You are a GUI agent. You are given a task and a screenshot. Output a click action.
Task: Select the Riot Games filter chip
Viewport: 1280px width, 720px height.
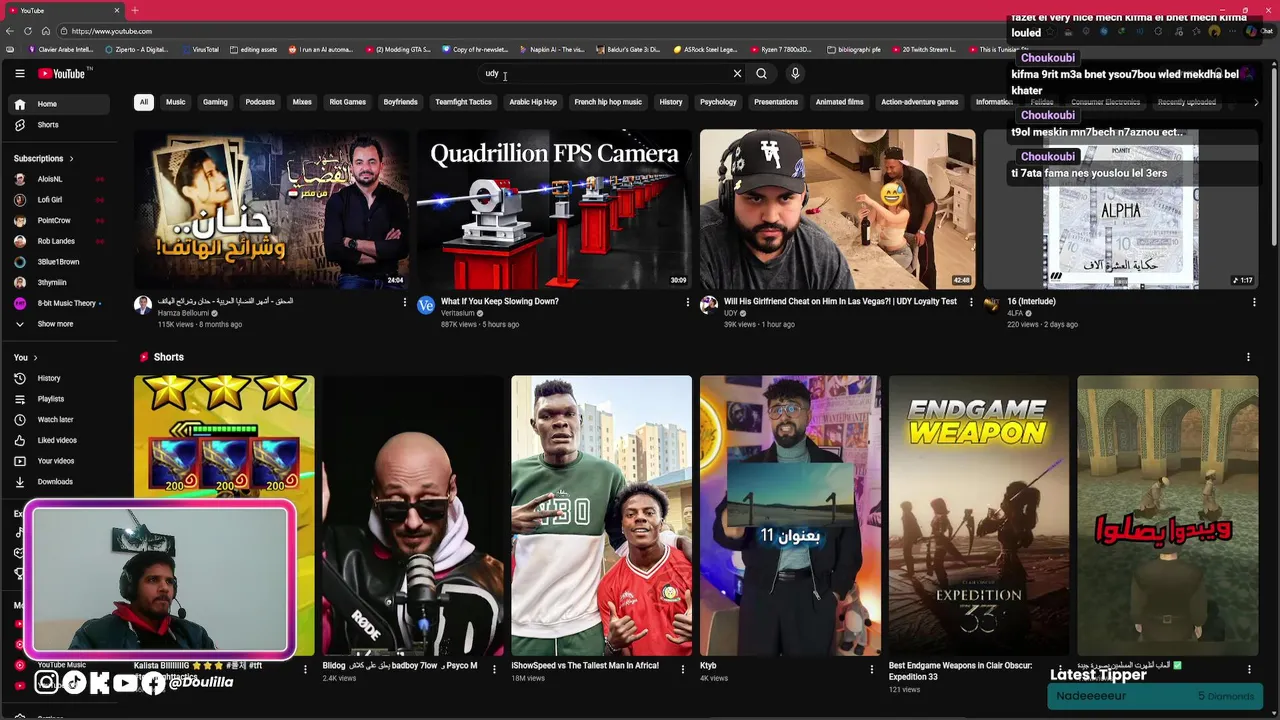(348, 102)
